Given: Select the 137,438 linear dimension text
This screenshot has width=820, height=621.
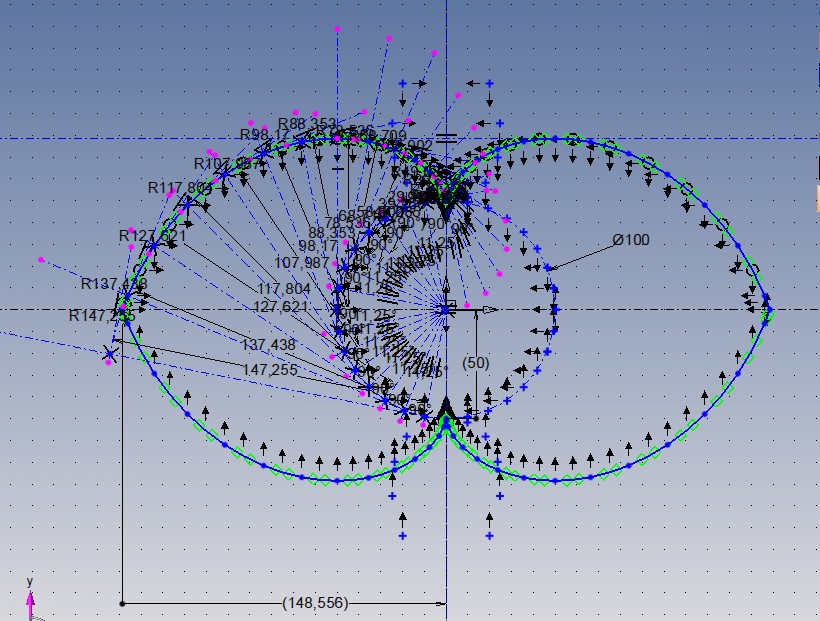Looking at the screenshot, I should click(269, 344).
